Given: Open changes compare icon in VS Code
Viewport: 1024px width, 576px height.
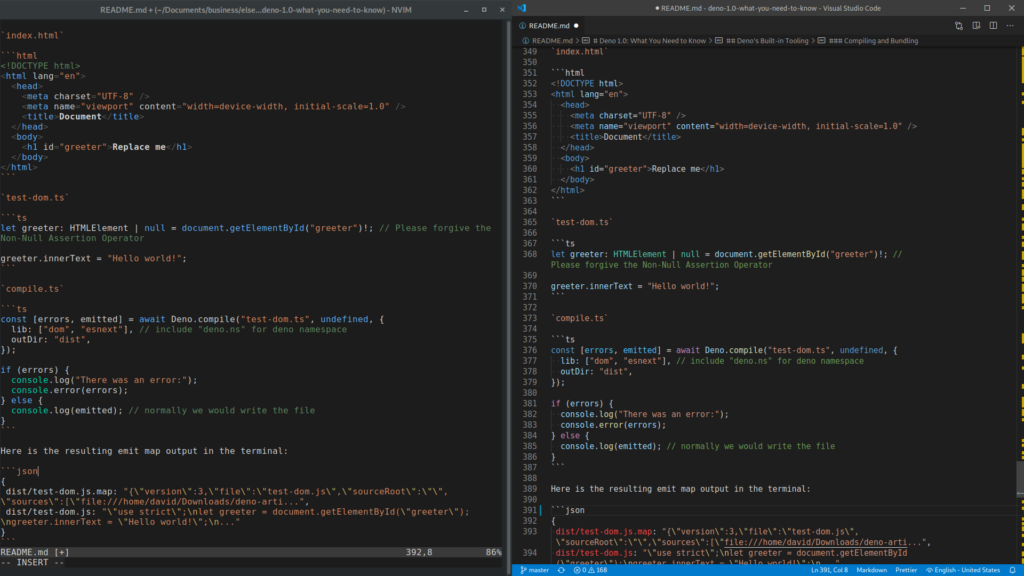Looking at the screenshot, I should [x=959, y=26].
